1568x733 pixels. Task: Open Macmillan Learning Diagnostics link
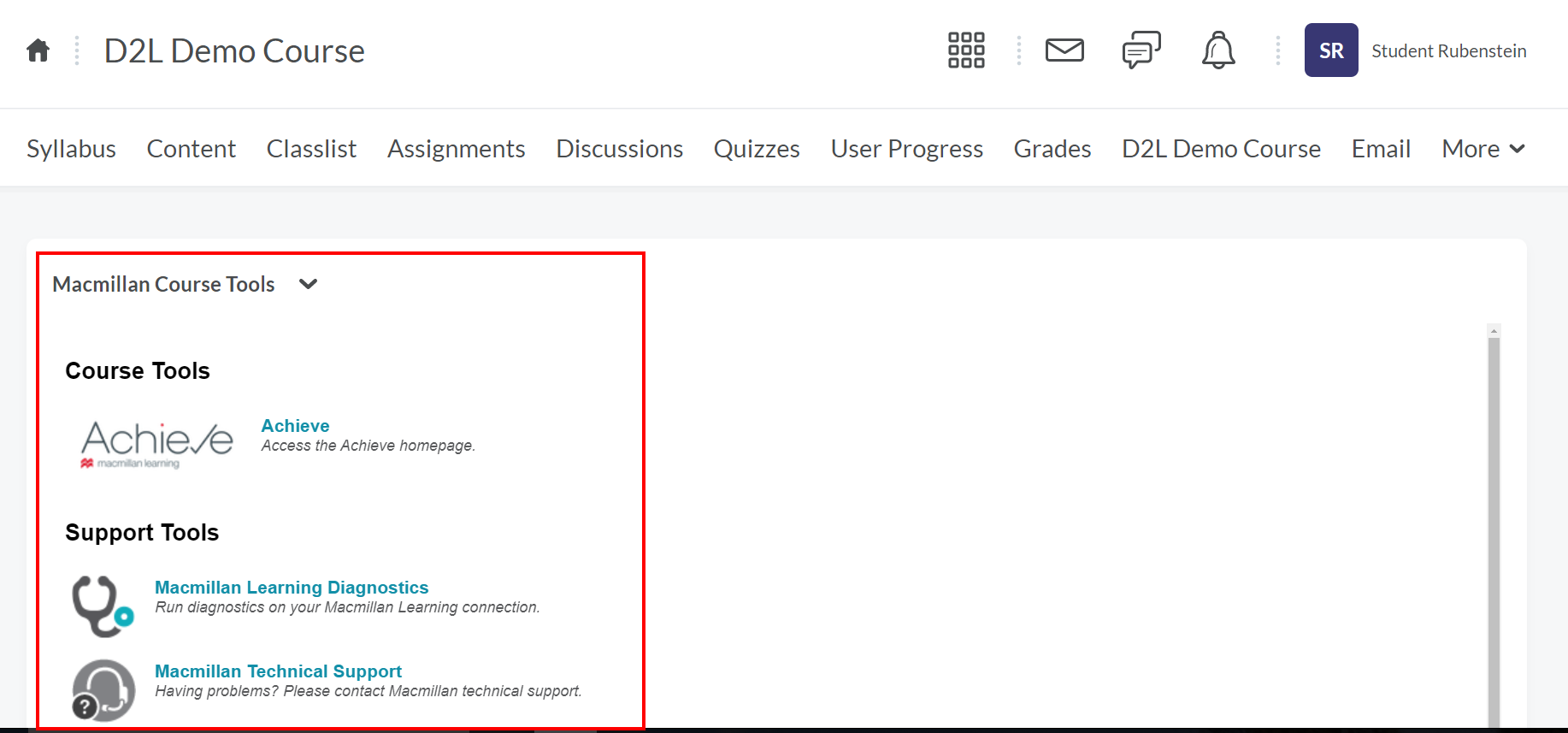pyautogui.click(x=292, y=588)
